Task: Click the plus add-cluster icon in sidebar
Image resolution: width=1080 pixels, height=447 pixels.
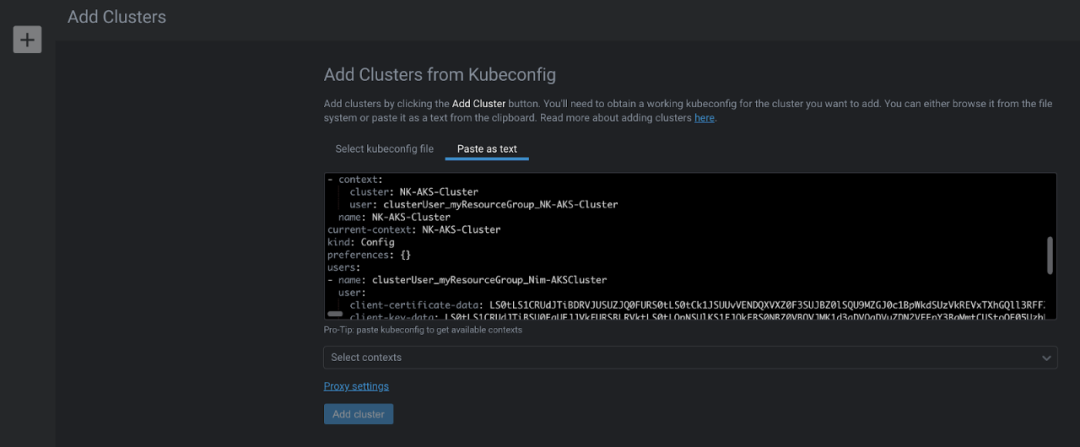Action: click(x=28, y=39)
